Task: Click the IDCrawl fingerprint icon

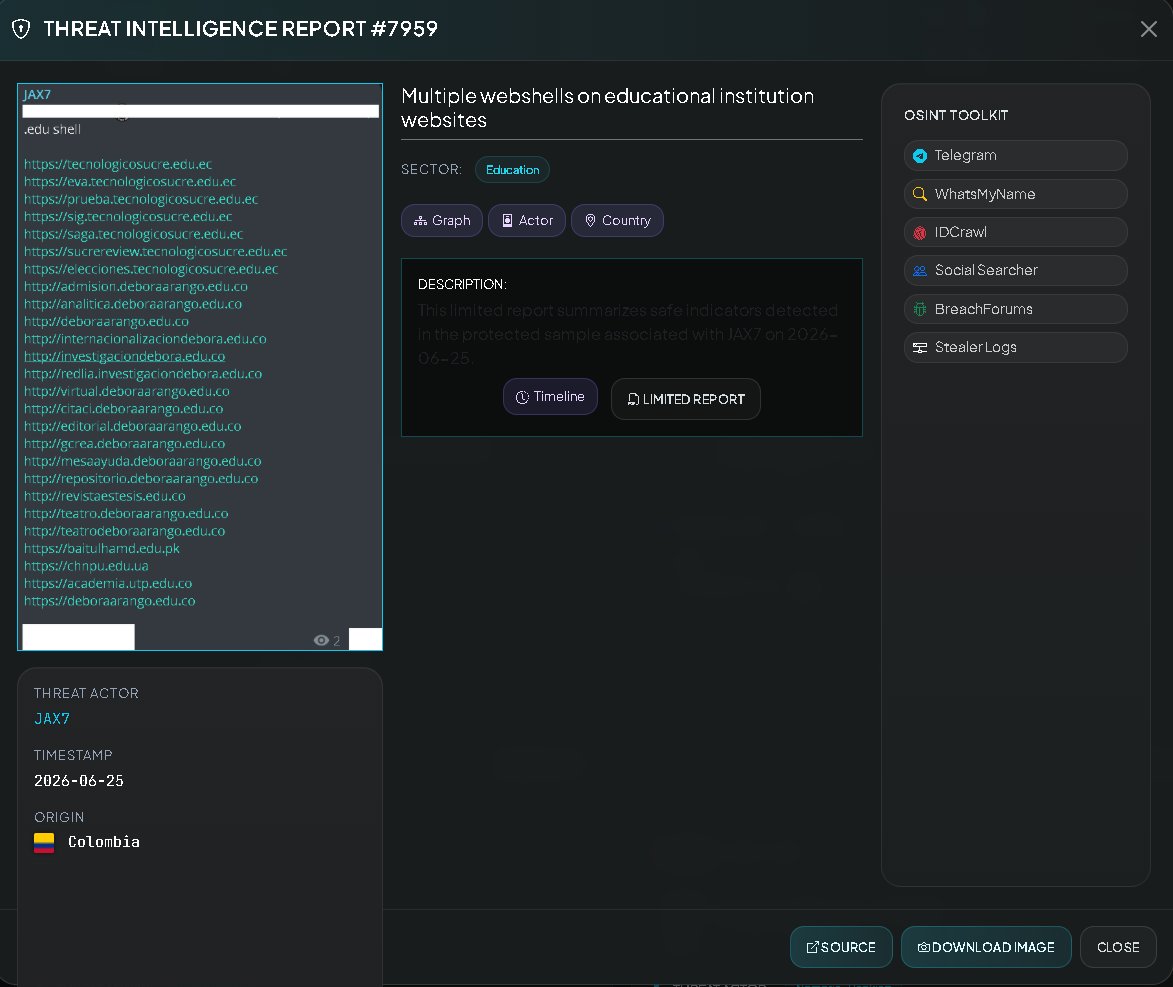Action: coord(920,233)
